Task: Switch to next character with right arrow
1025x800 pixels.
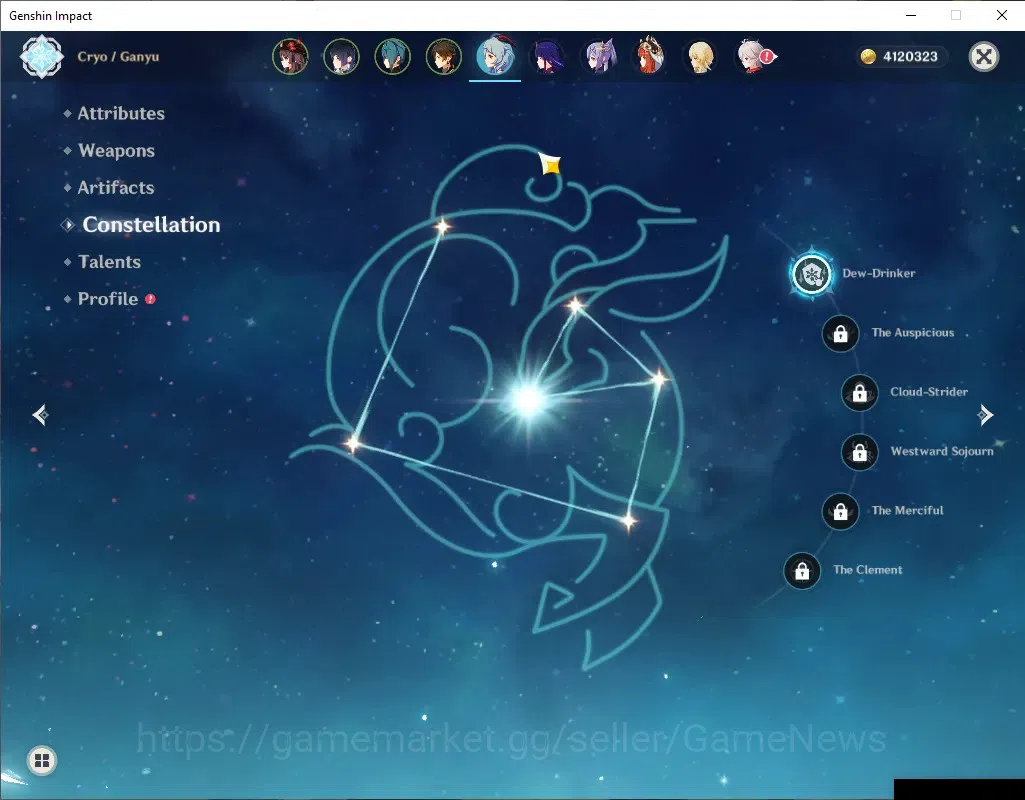Action: point(985,415)
